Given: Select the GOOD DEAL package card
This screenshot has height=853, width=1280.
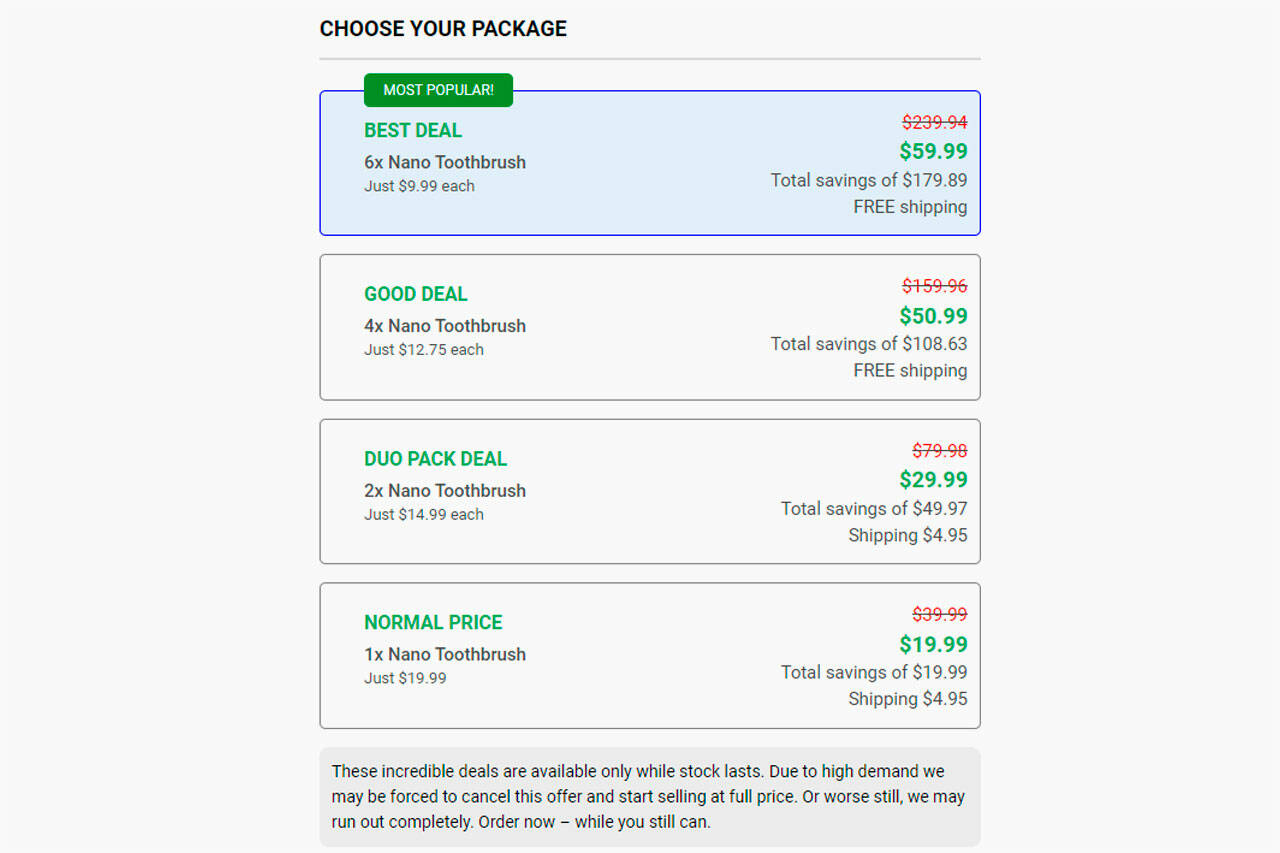Looking at the screenshot, I should tap(650, 327).
